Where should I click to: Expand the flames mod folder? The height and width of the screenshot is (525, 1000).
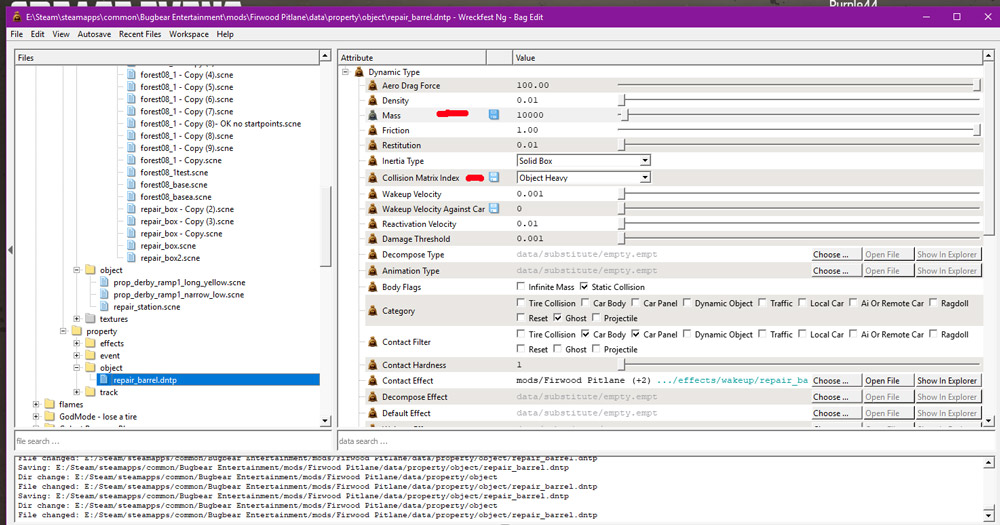[36, 404]
